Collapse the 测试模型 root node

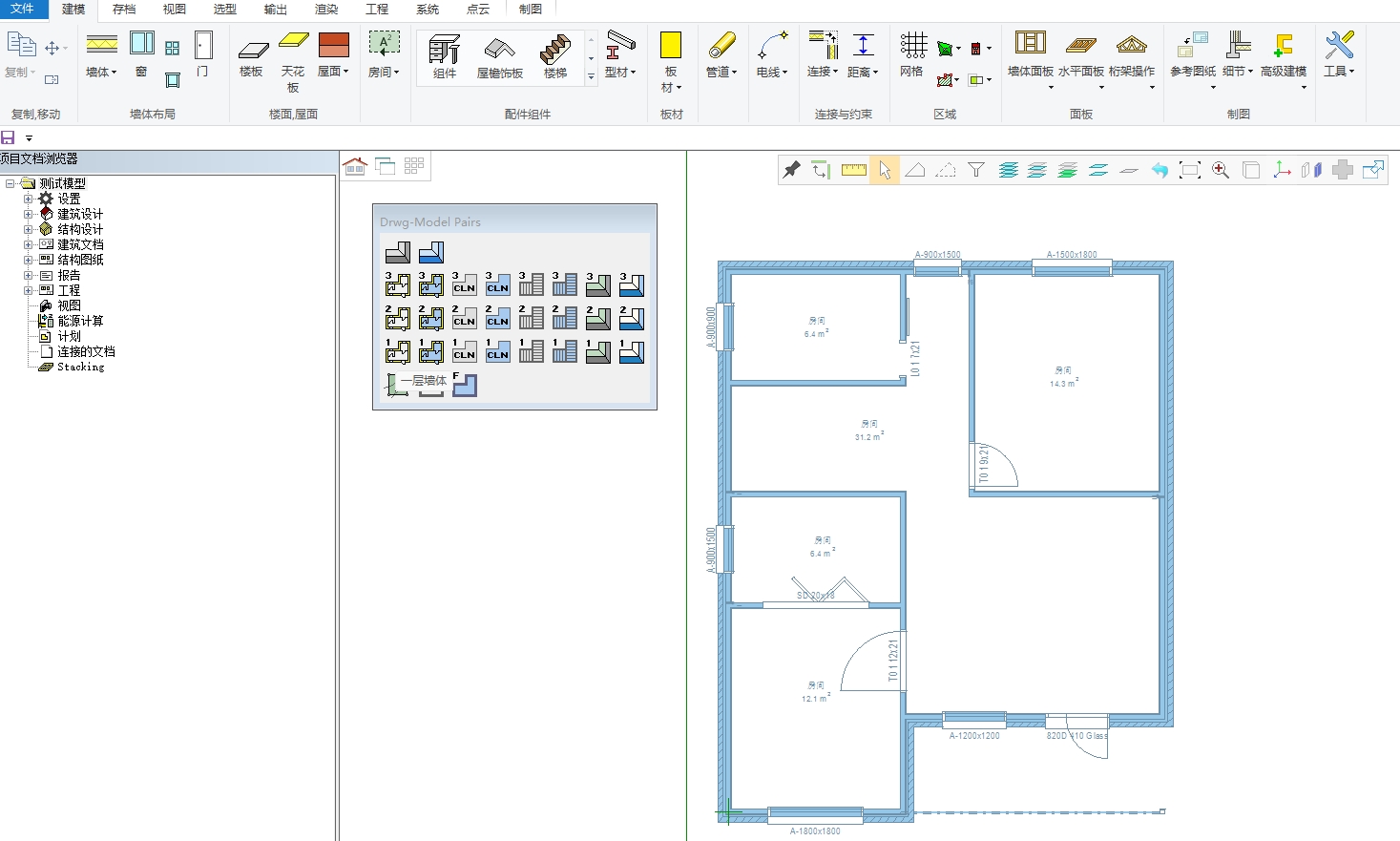click(x=10, y=183)
